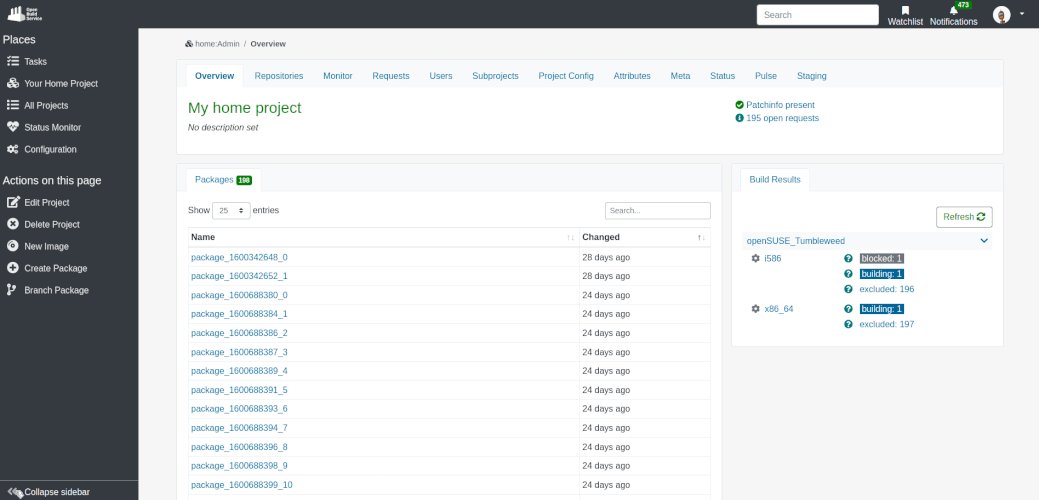
Task: Collapse the openSUSE_Tumbleweed build results
Action: [x=984, y=241]
